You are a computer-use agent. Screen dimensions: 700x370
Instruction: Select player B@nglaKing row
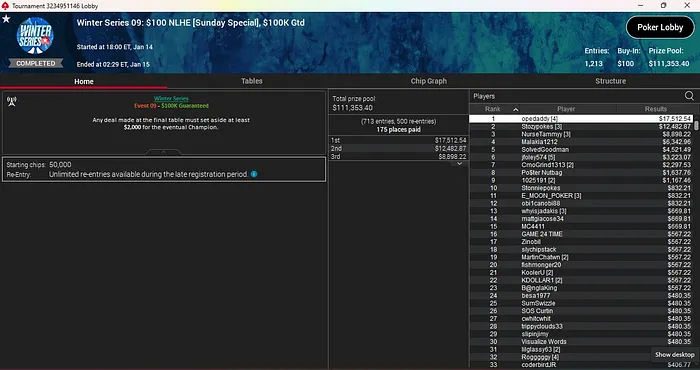[x=581, y=288]
